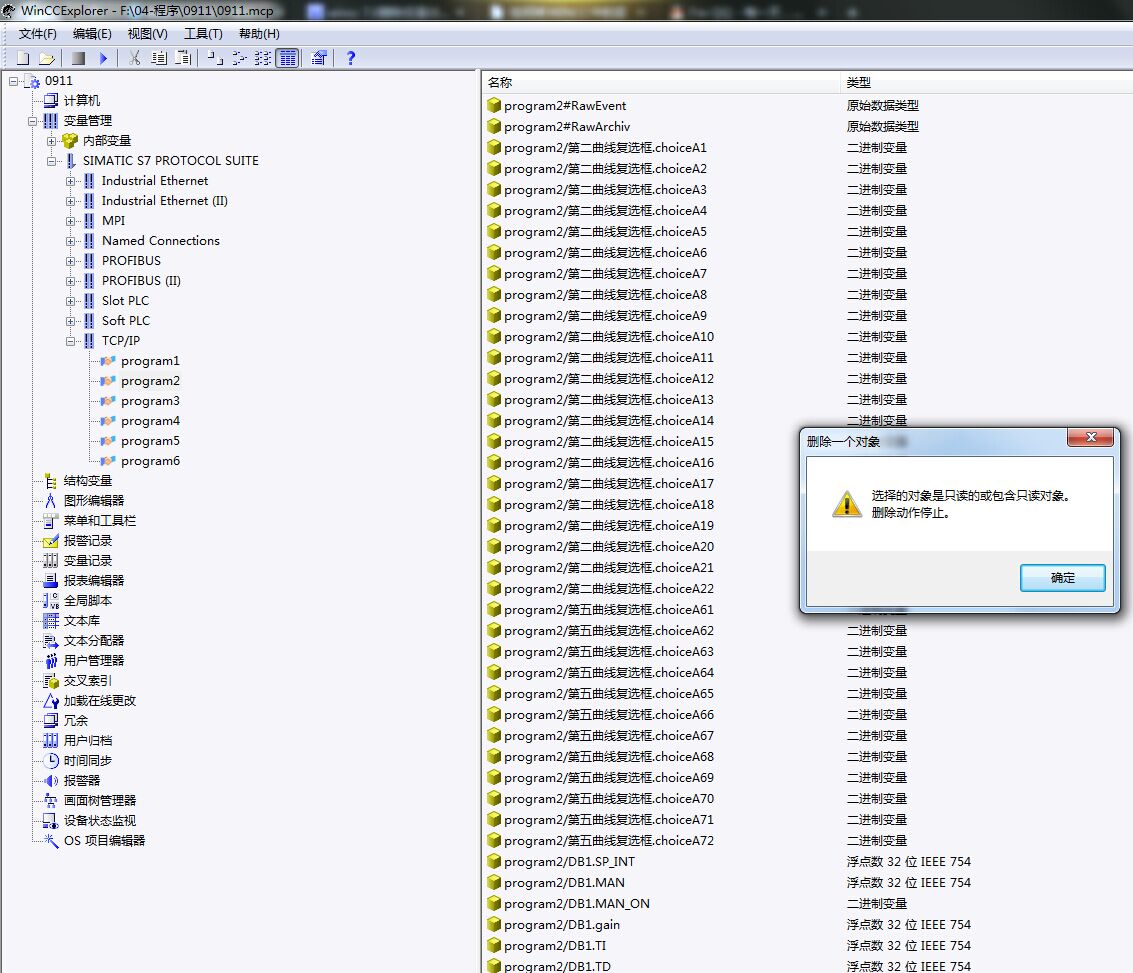Viewport: 1133px width, 973px height.
Task: Select the 计算机 tree item
Action: point(82,100)
